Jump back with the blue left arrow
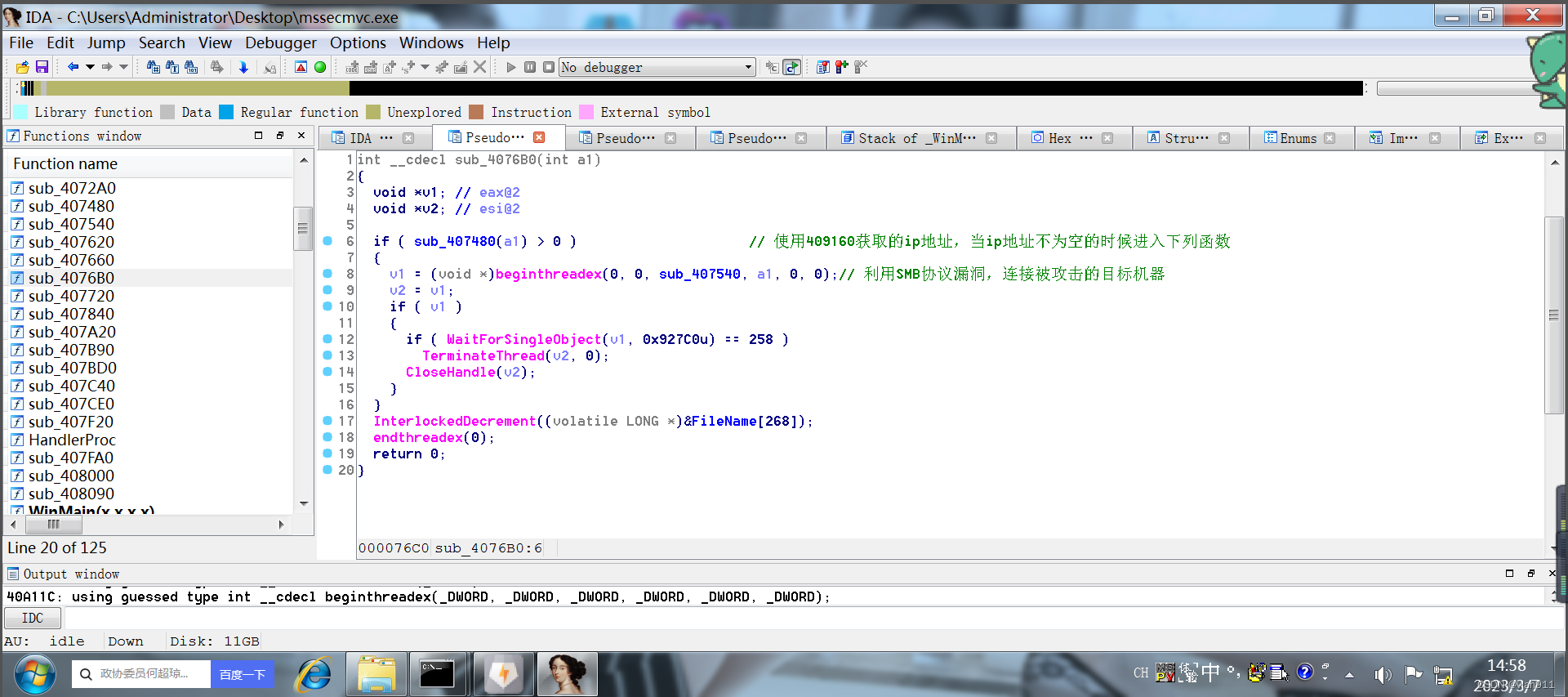Image resolution: width=1568 pixels, height=697 pixels. 73,67
